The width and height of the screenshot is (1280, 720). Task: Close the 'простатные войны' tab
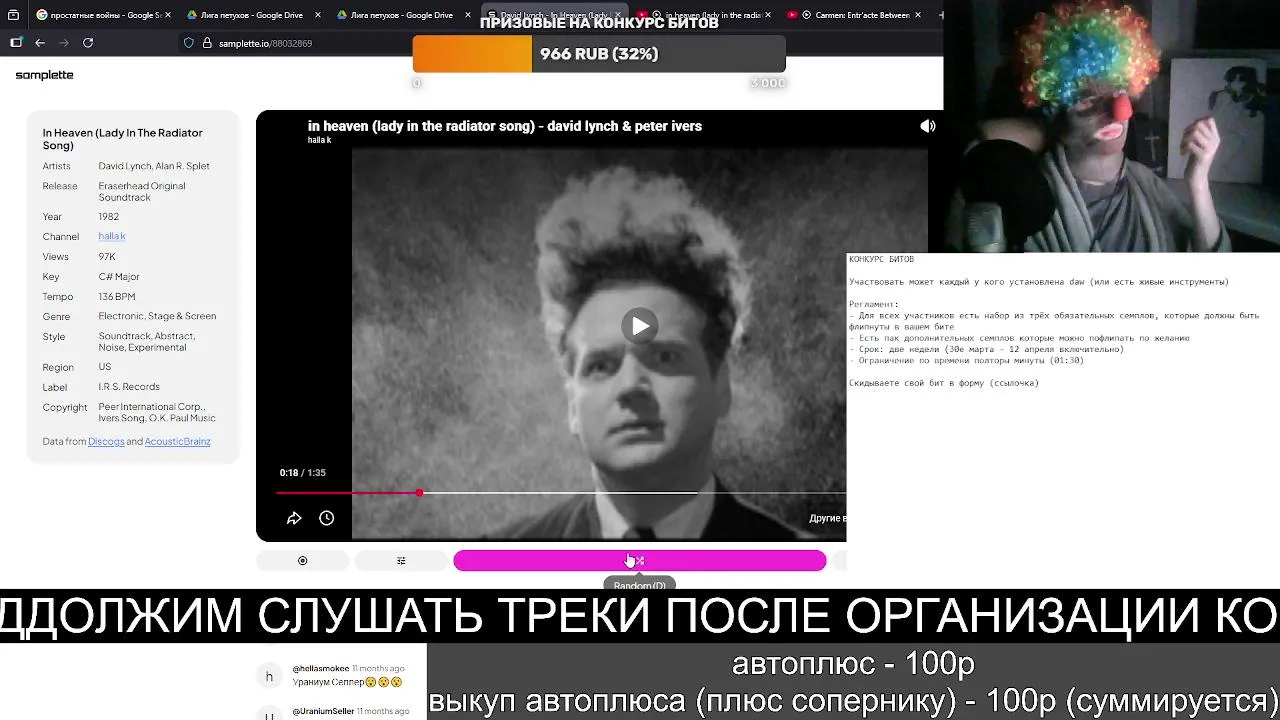[x=167, y=15]
